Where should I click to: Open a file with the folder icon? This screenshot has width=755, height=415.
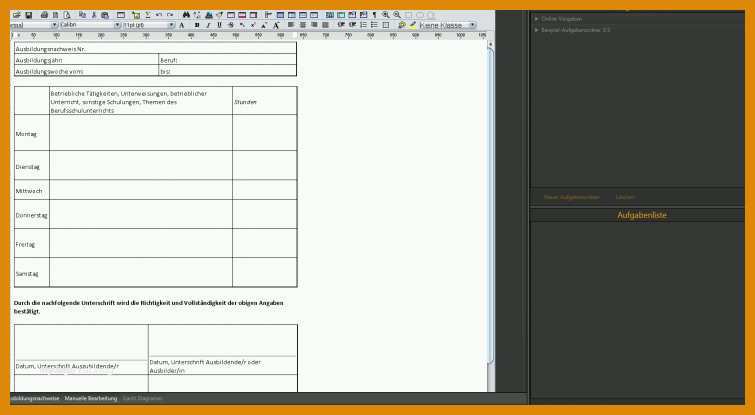tap(16, 15)
